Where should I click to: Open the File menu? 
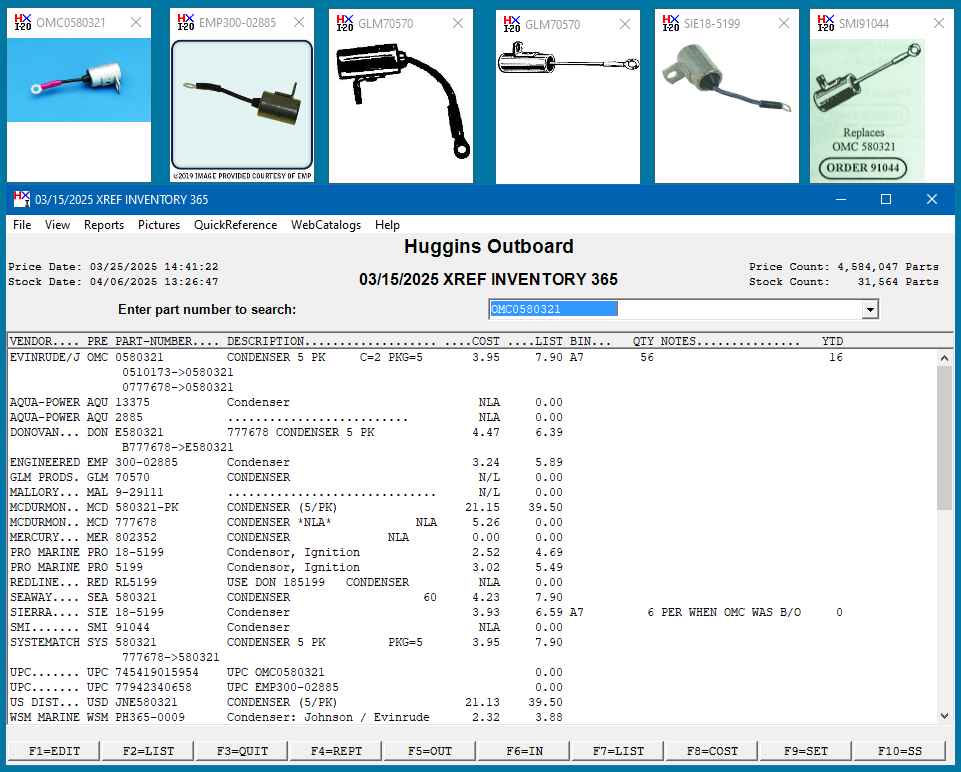coord(21,225)
